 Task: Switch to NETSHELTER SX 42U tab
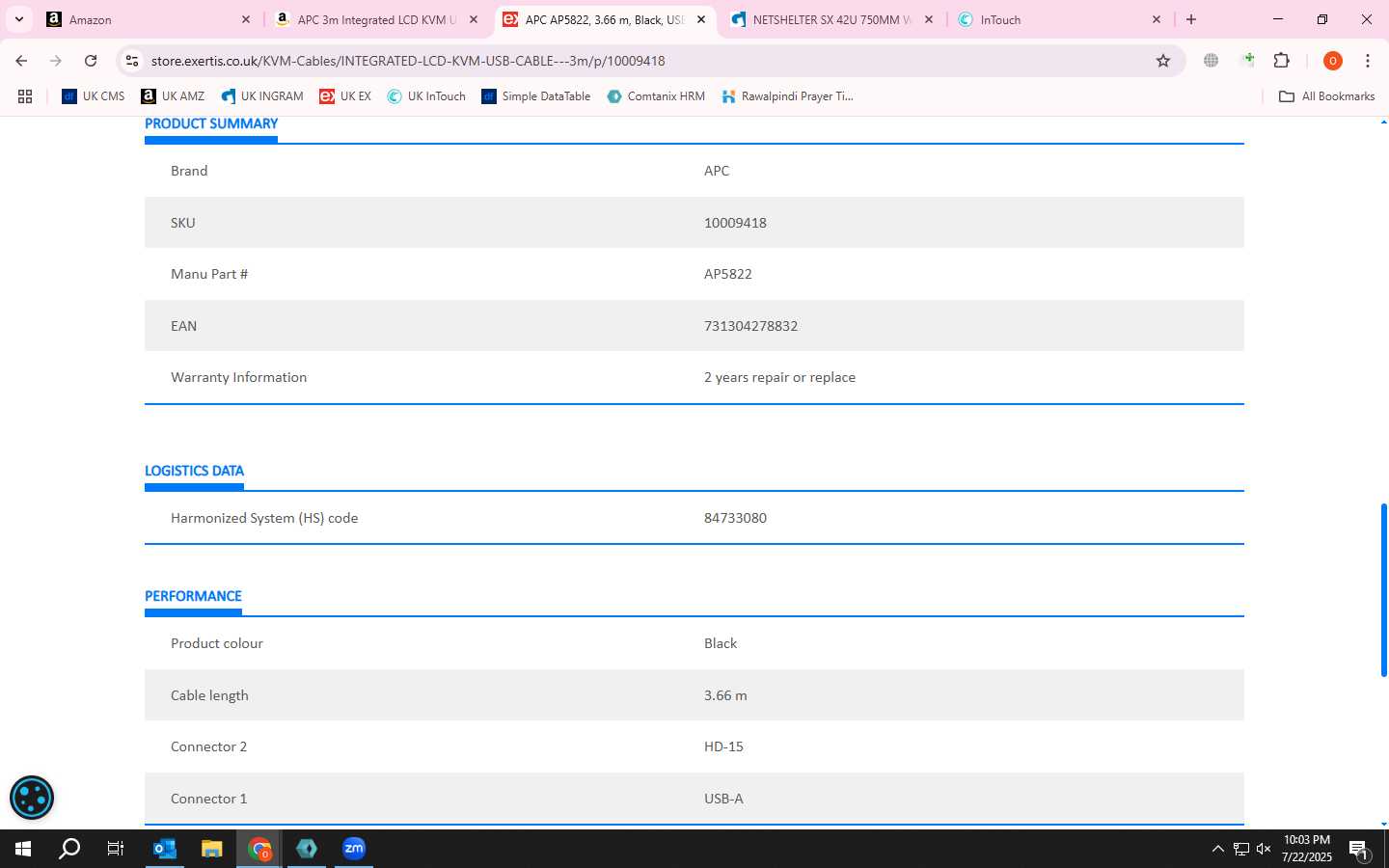tap(831, 19)
